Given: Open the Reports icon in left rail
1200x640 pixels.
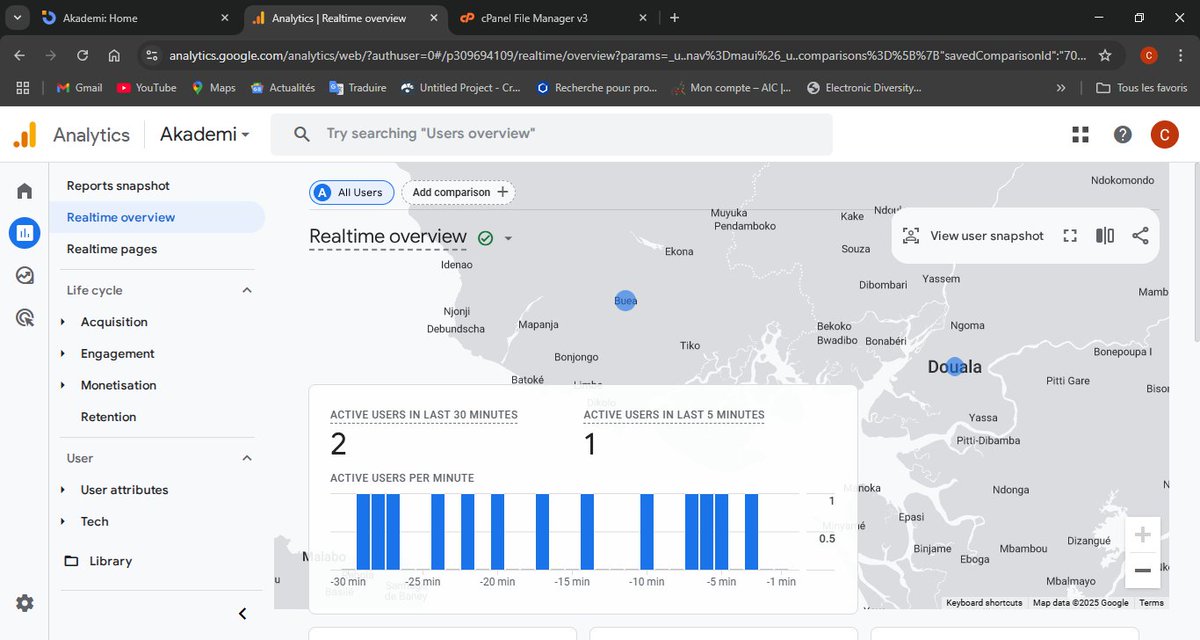Looking at the screenshot, I should coord(24,233).
